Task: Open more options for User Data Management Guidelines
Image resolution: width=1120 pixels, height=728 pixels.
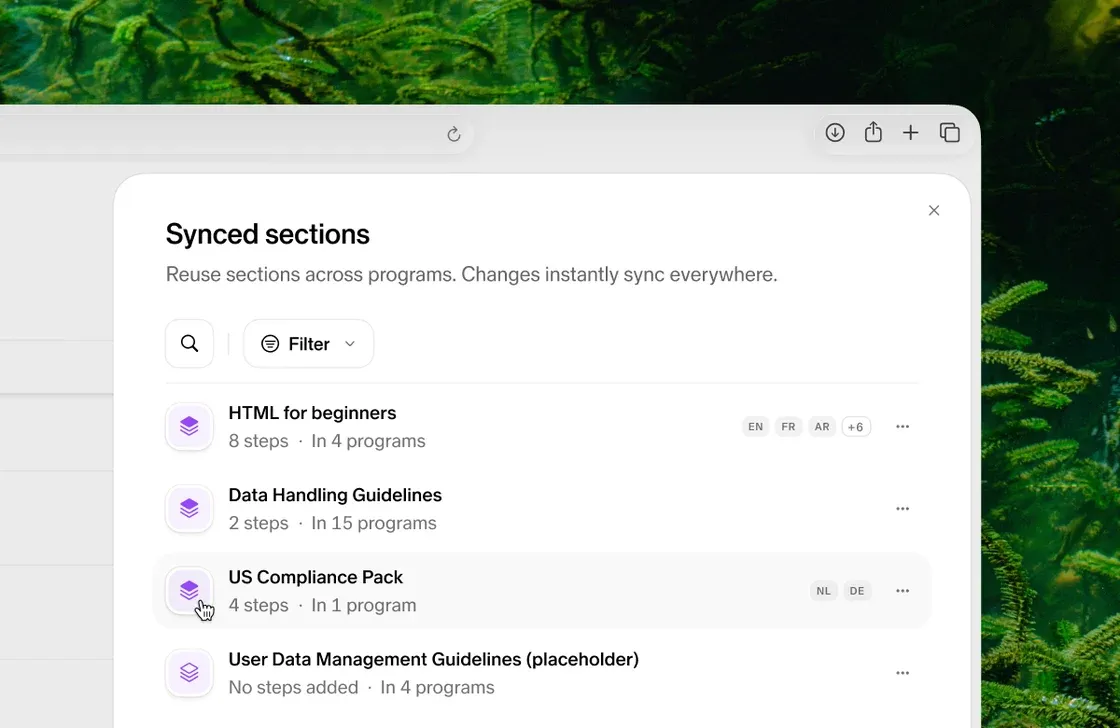Action: coord(902,673)
